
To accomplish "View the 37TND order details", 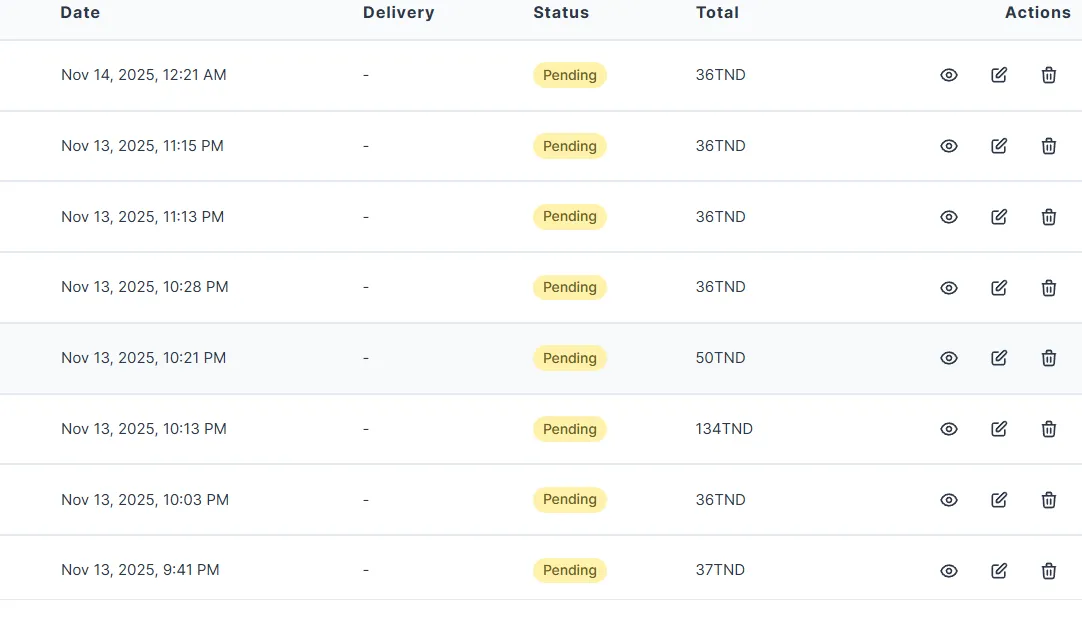I will pos(949,571).
